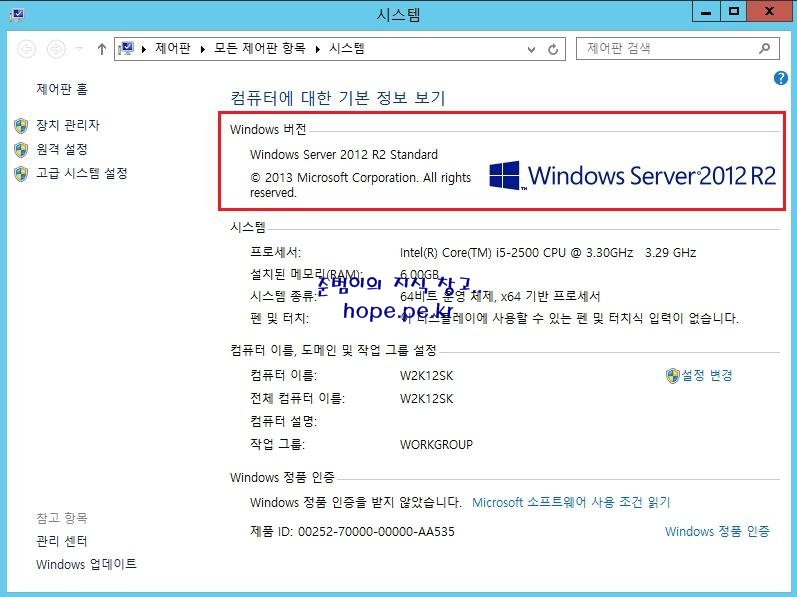This screenshot has height=597, width=797.
Task: Select the text Windows Server 2012 R2 Standard
Action: click(x=344, y=154)
